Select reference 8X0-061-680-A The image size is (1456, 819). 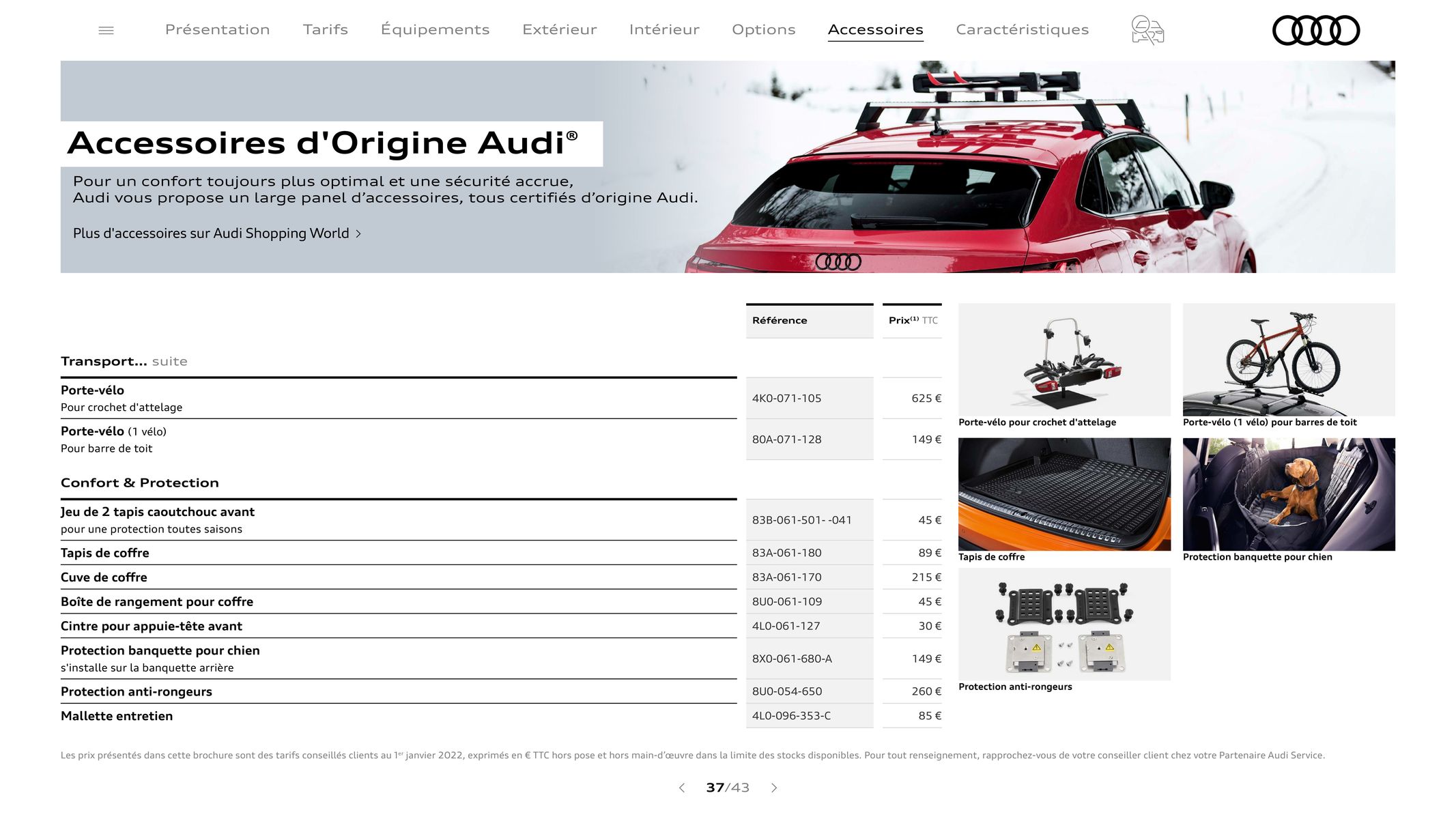(x=792, y=659)
